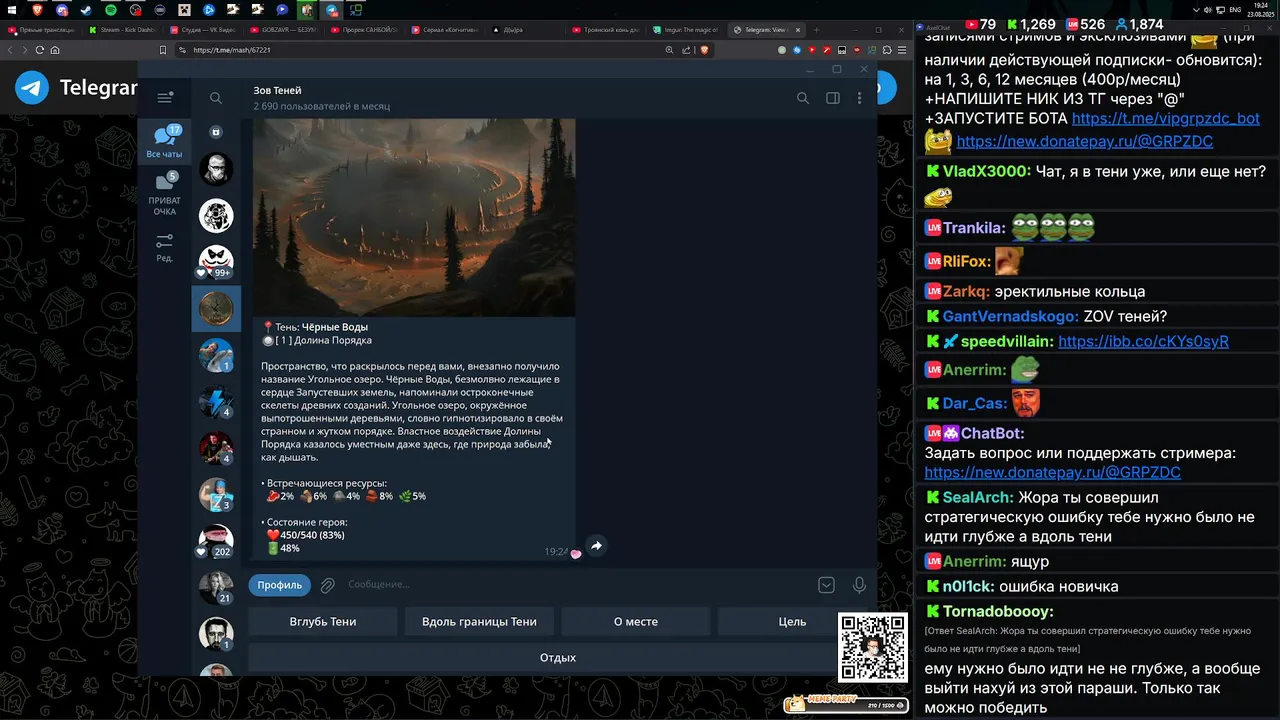Viewport: 1280px width, 720px height.
Task: Toggle the right info side panel icon
Action: coord(832,98)
